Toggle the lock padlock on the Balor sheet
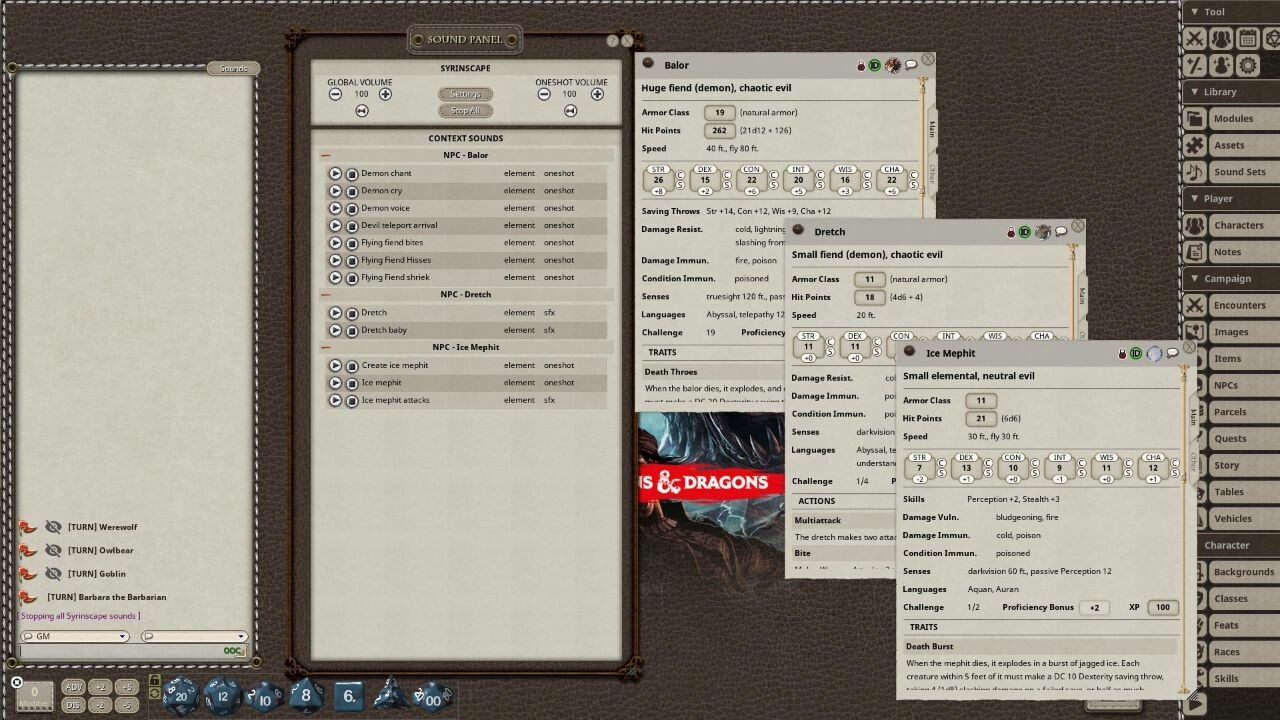The width and height of the screenshot is (1280, 720). (860, 64)
